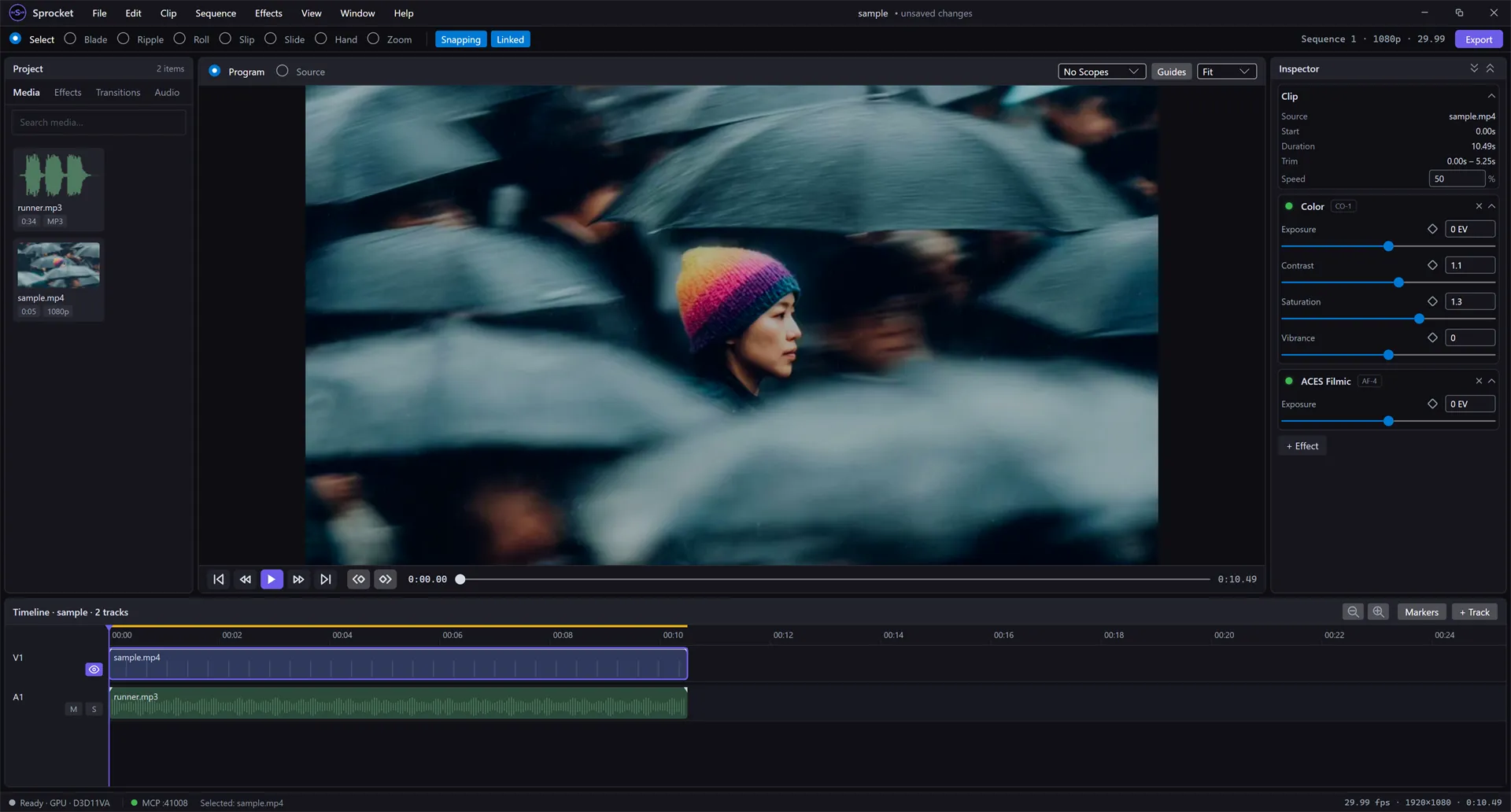The height and width of the screenshot is (812, 1511).
Task: Mute the A1 audio track
Action: 74,709
